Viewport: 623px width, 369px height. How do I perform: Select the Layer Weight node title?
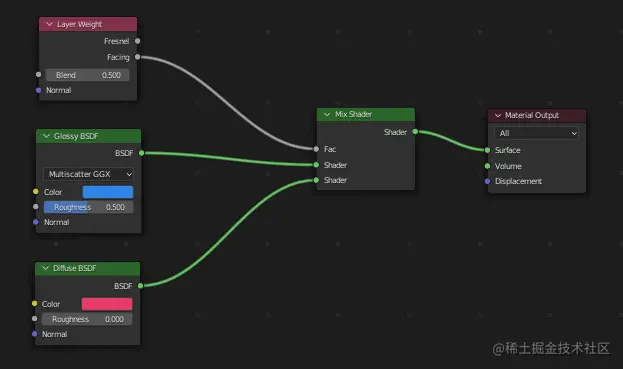click(79, 24)
